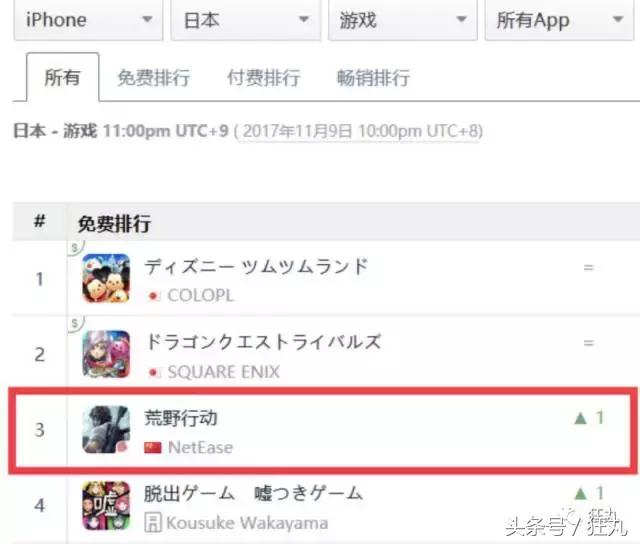
Task: Open the 畅销排行 tab
Action: coord(373,78)
